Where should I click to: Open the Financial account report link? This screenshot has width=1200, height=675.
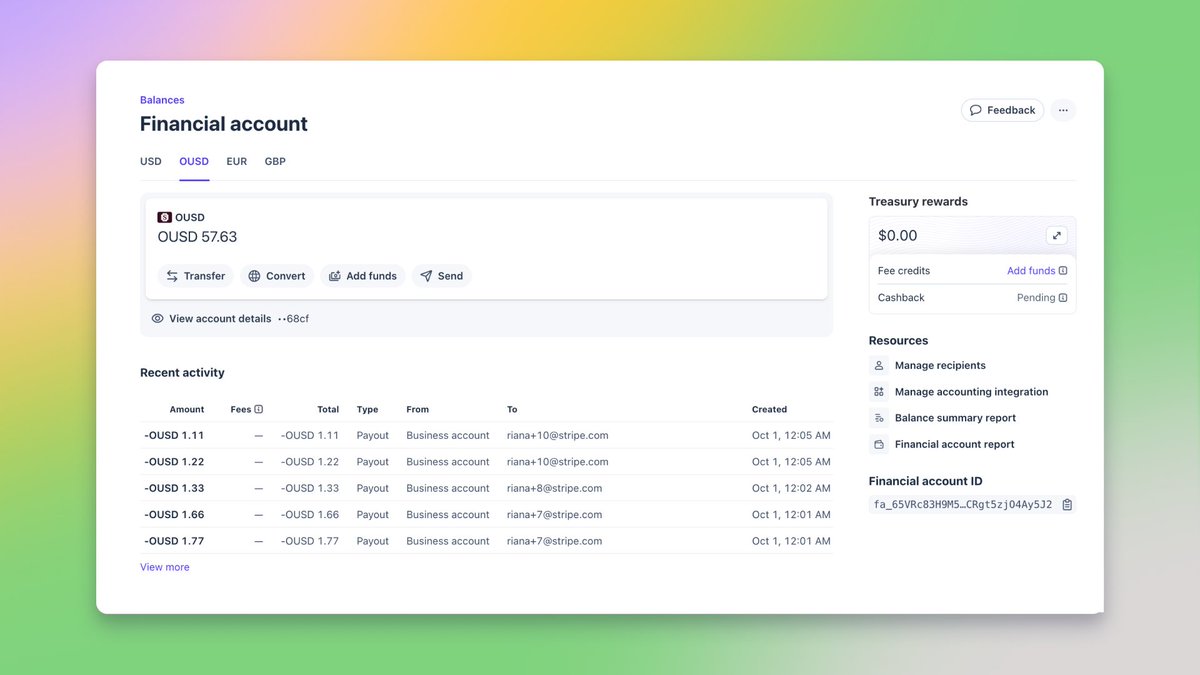[955, 444]
